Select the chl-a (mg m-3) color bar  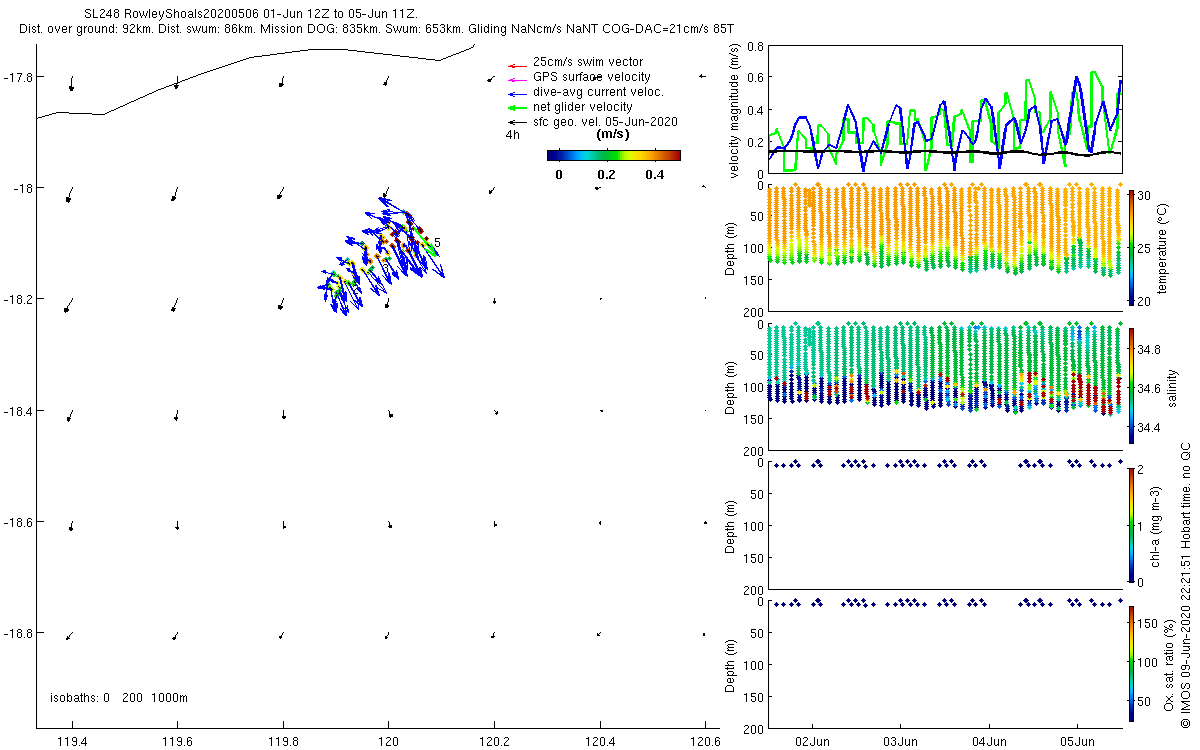1130,524
